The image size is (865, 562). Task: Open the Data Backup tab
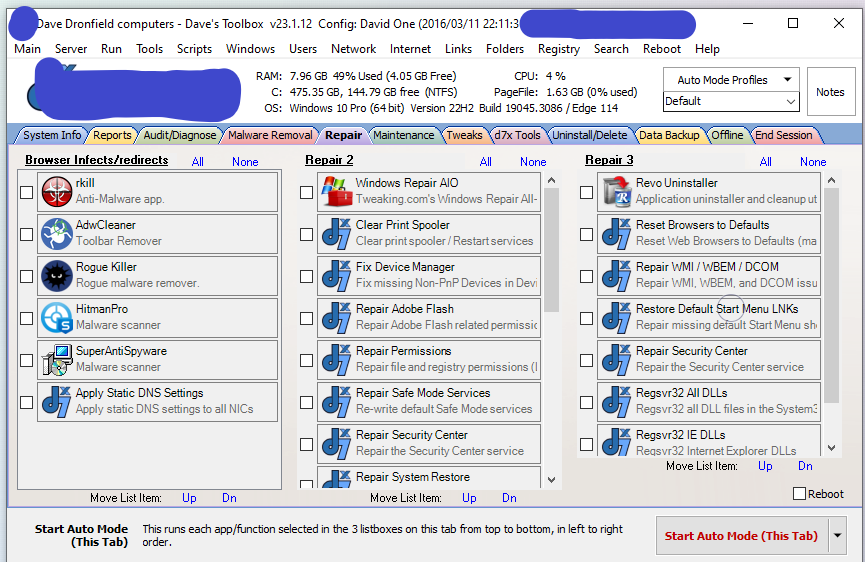[x=669, y=135]
